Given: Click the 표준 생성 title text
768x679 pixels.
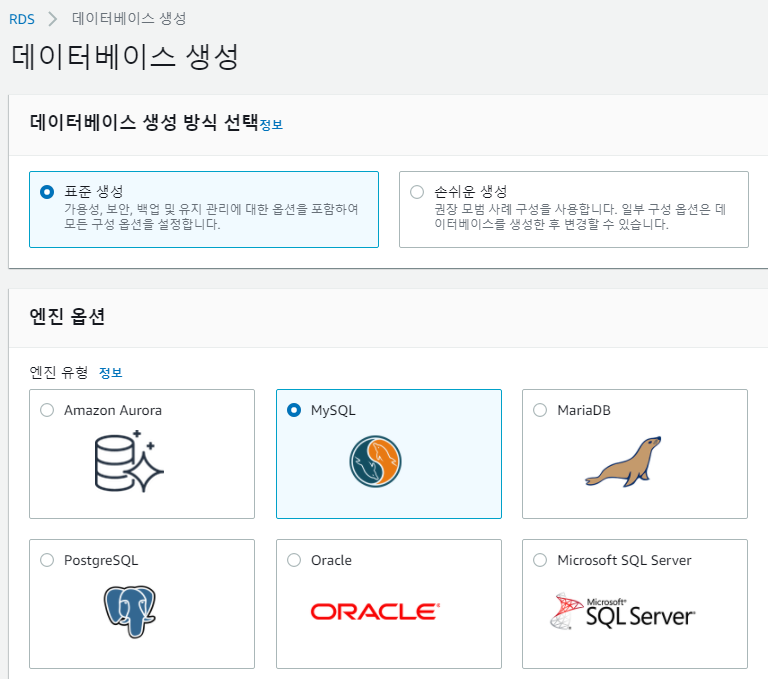Looking at the screenshot, I should pyautogui.click(x=94, y=192).
